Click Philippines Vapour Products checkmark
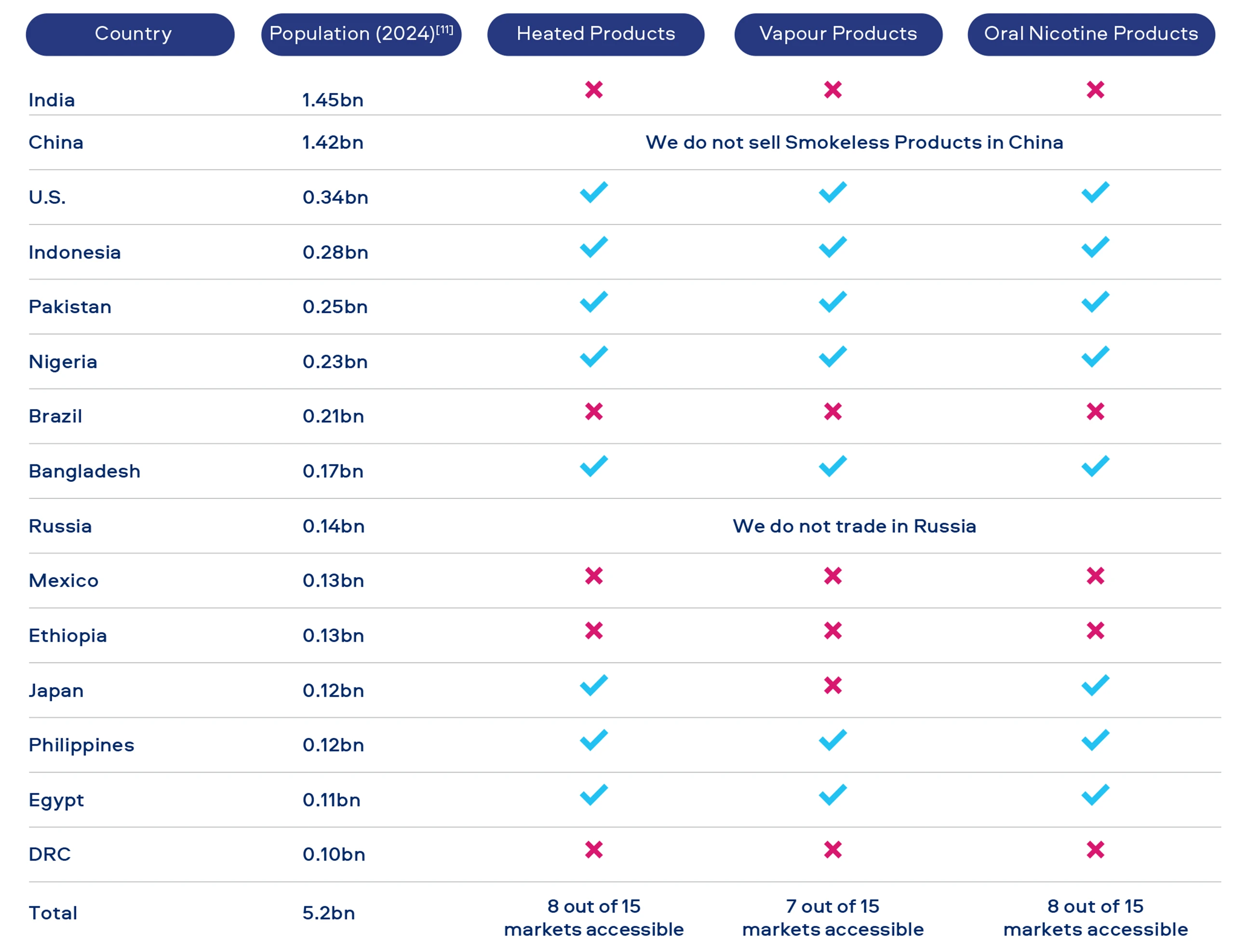 point(833,740)
